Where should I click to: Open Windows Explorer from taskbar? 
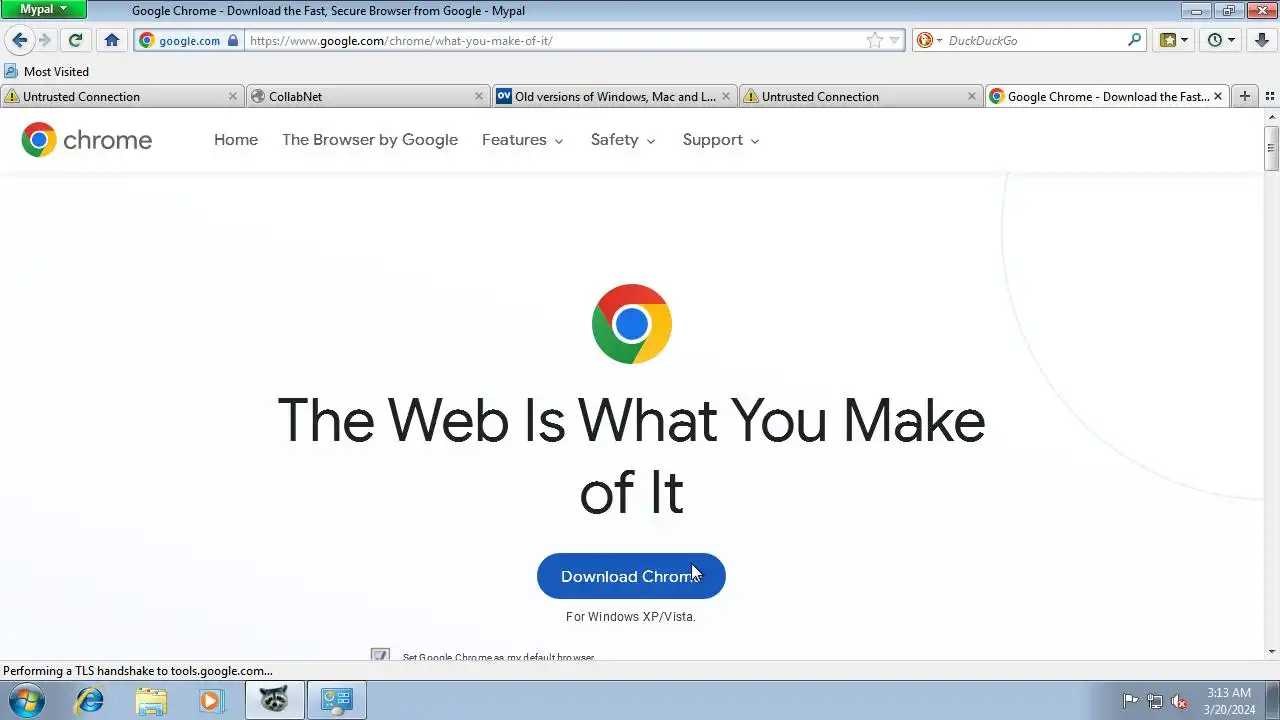click(151, 701)
